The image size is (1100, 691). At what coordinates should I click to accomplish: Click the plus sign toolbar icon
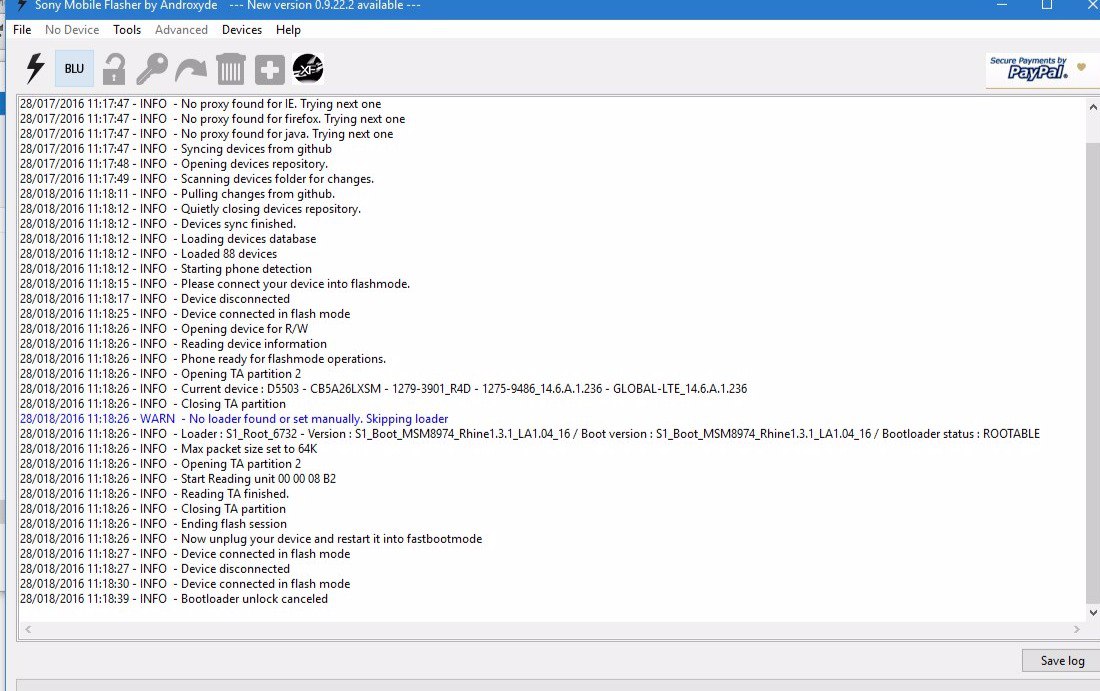(269, 69)
